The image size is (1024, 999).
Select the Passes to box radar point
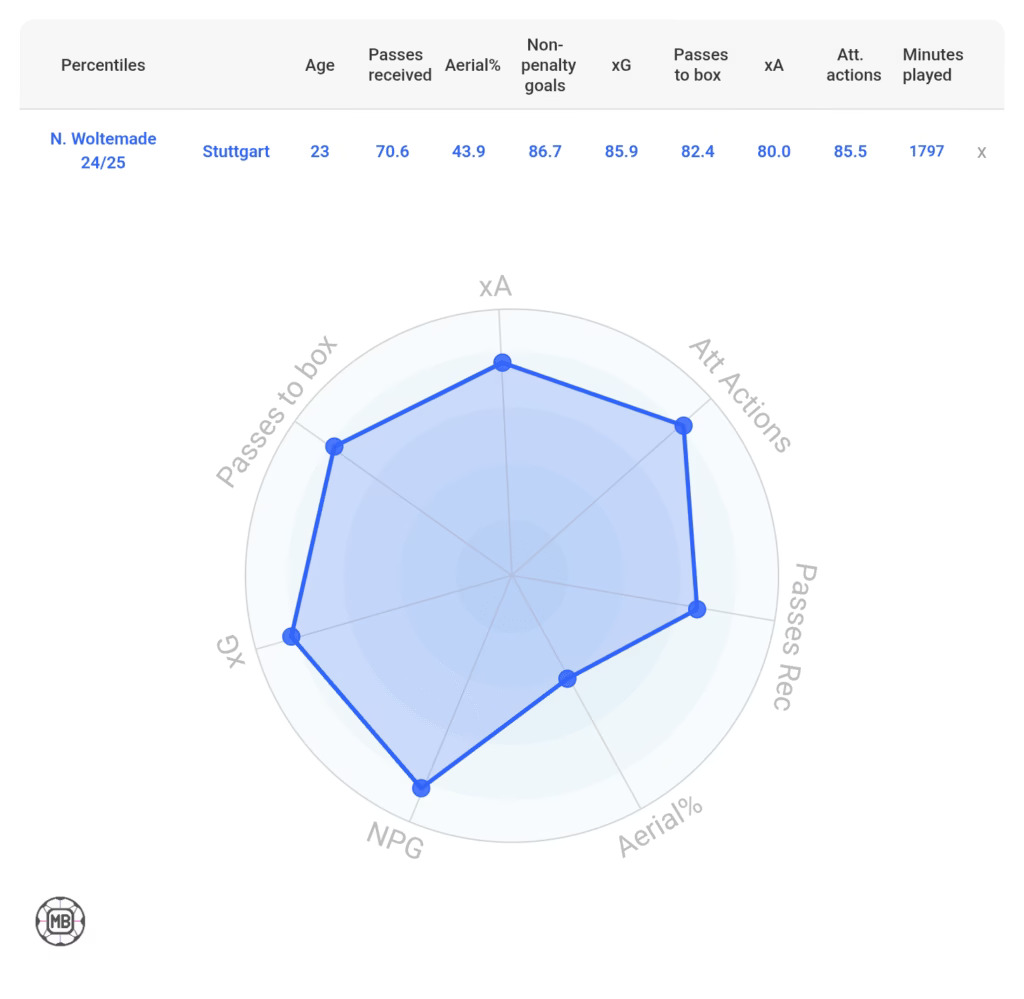tap(334, 447)
